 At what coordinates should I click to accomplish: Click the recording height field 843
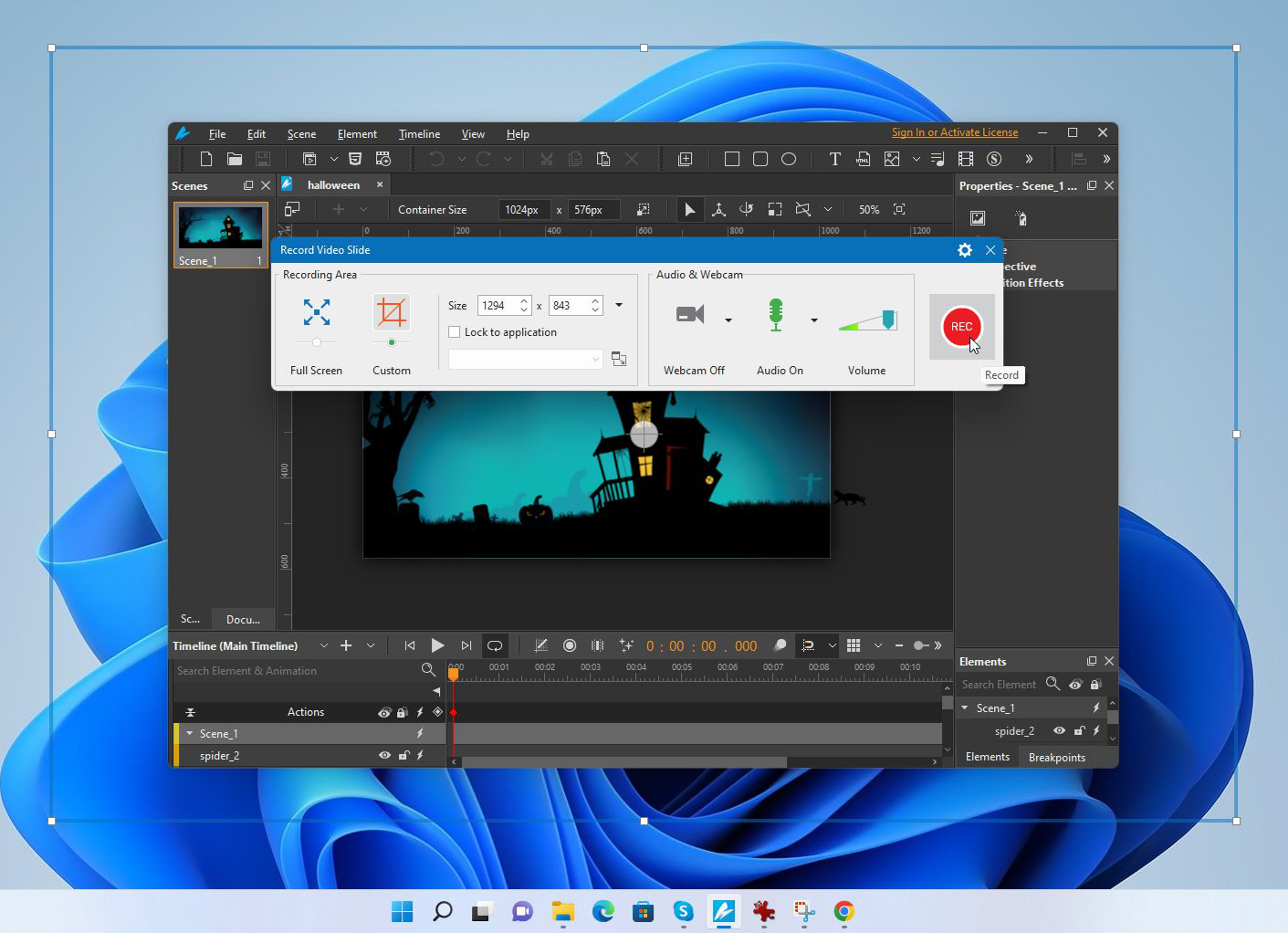pos(570,306)
